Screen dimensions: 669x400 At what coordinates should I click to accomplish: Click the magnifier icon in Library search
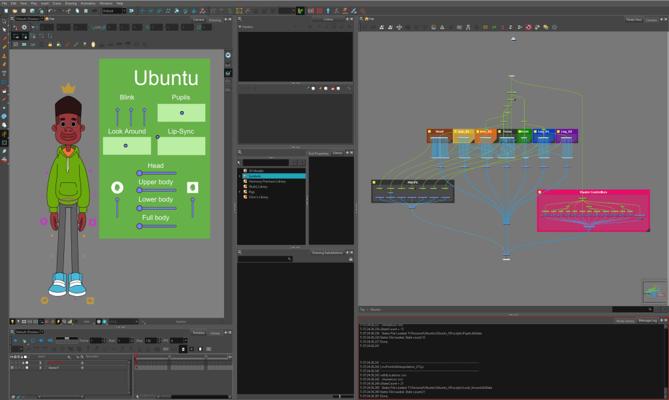click(x=240, y=162)
